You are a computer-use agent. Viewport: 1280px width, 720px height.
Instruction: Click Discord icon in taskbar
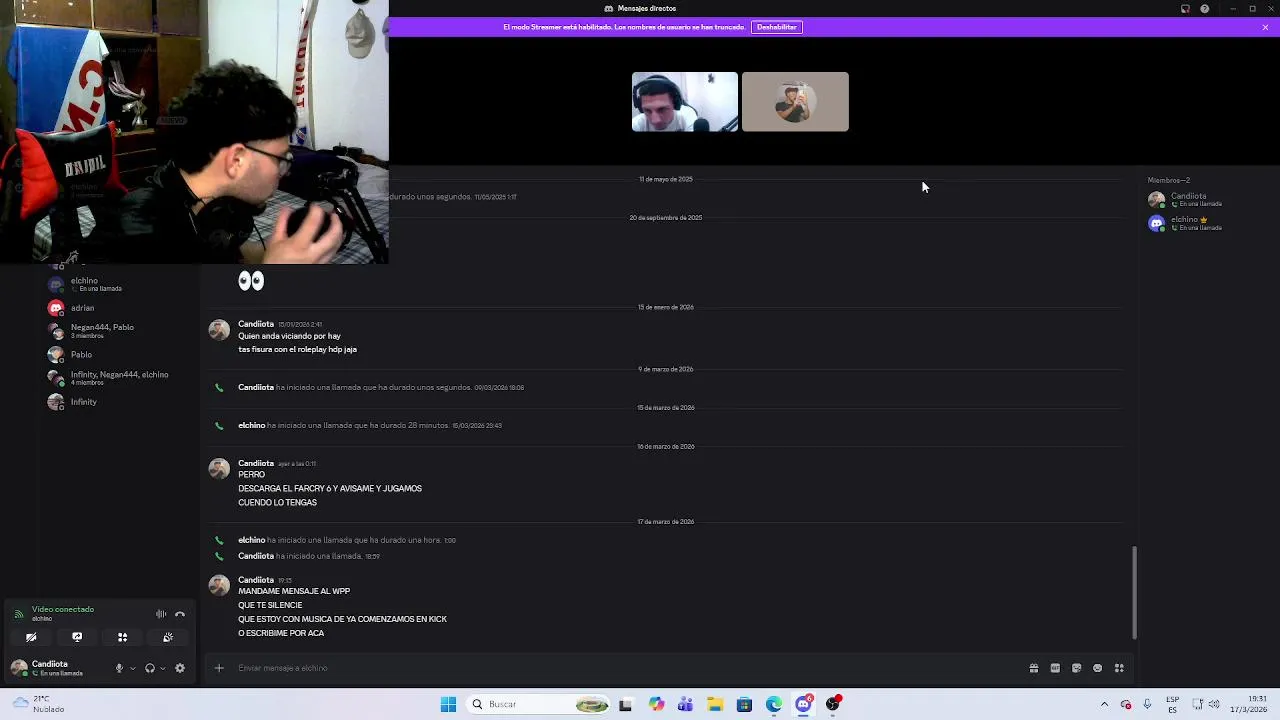(x=803, y=704)
